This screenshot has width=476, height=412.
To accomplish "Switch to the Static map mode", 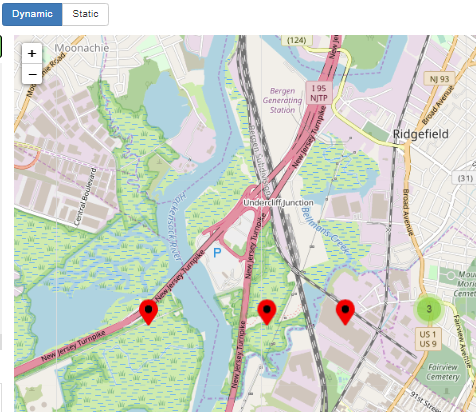I will tap(85, 14).
